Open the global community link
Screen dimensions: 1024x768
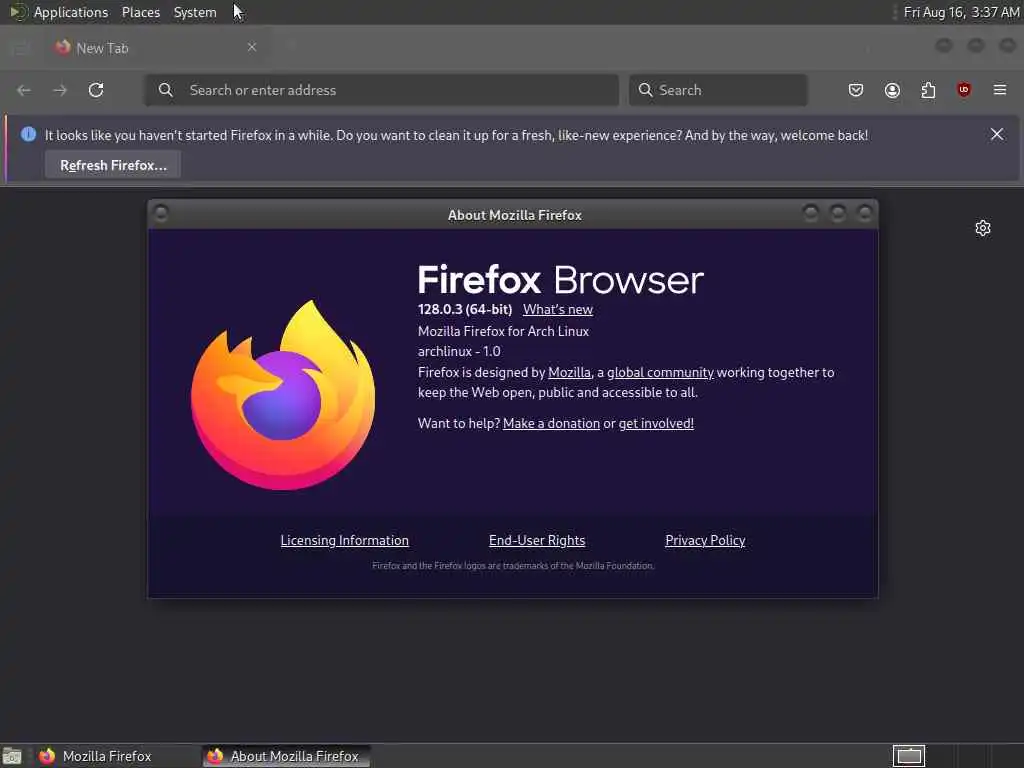coord(660,372)
